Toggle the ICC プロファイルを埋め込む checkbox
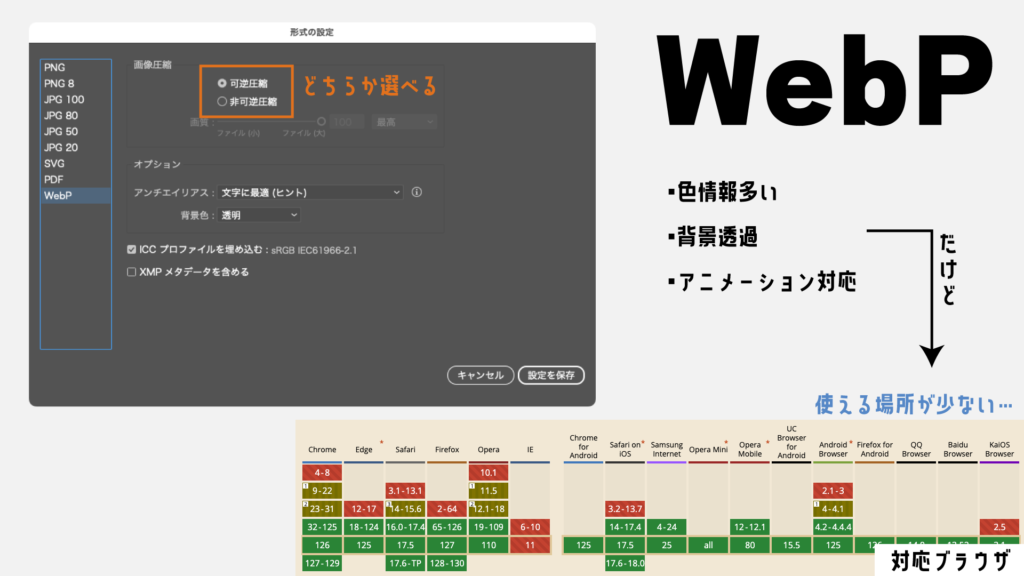The height and width of the screenshot is (576, 1024). point(132,249)
